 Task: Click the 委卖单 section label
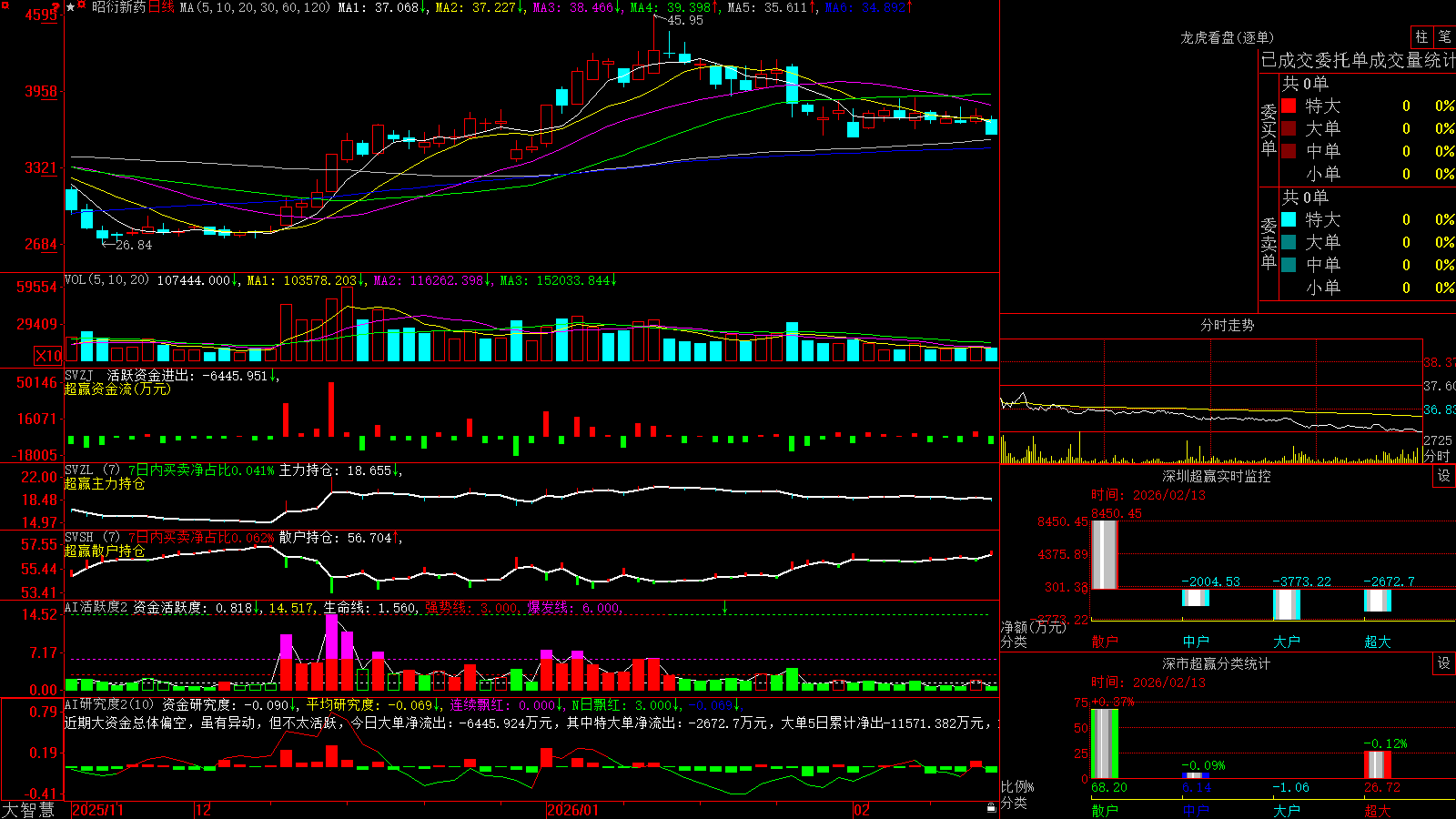pyautogui.click(x=1269, y=244)
